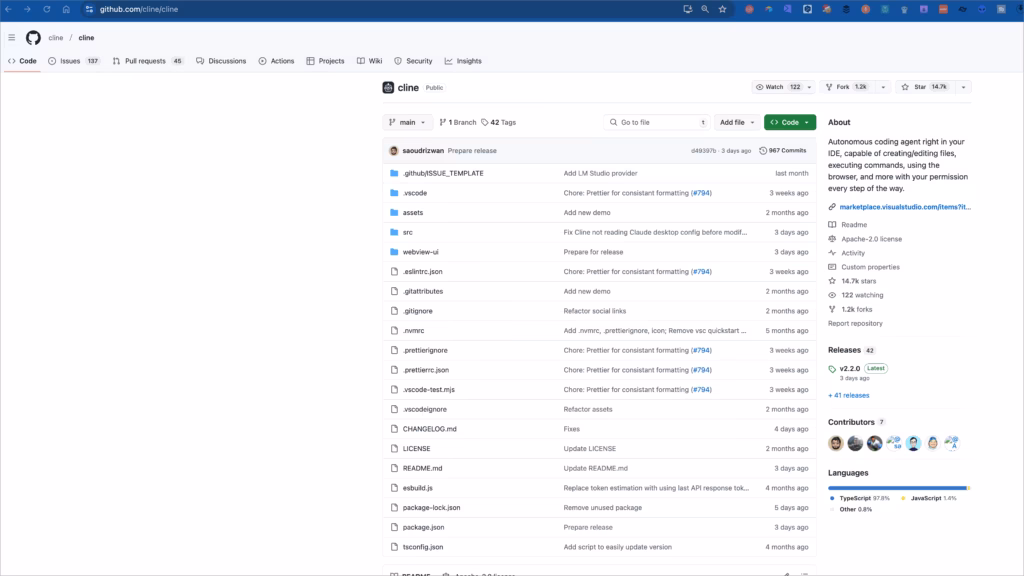Reload the page in browser
Viewport: 1024px width, 576px height.
47,9
